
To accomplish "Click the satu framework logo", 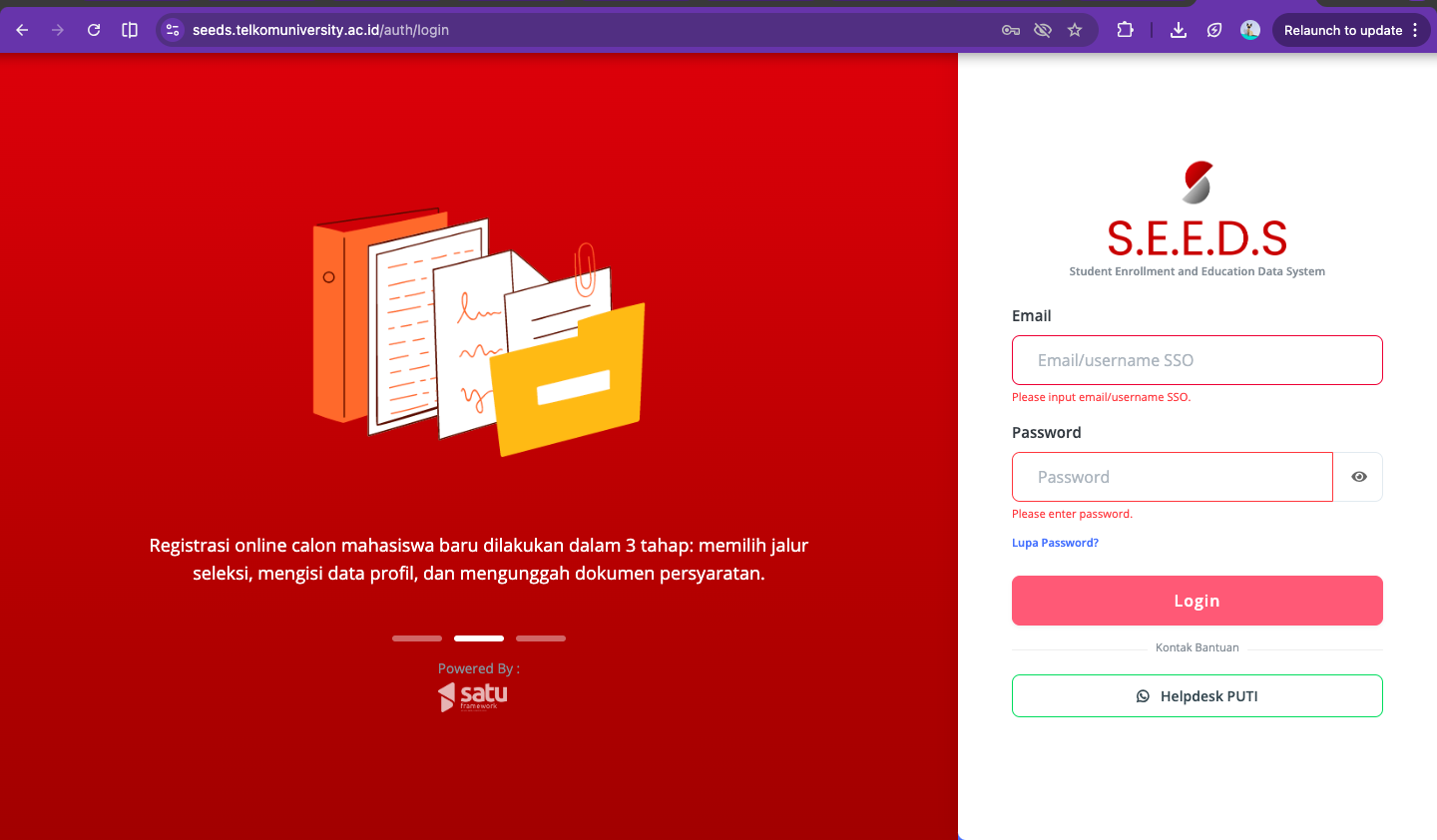I will click(473, 696).
